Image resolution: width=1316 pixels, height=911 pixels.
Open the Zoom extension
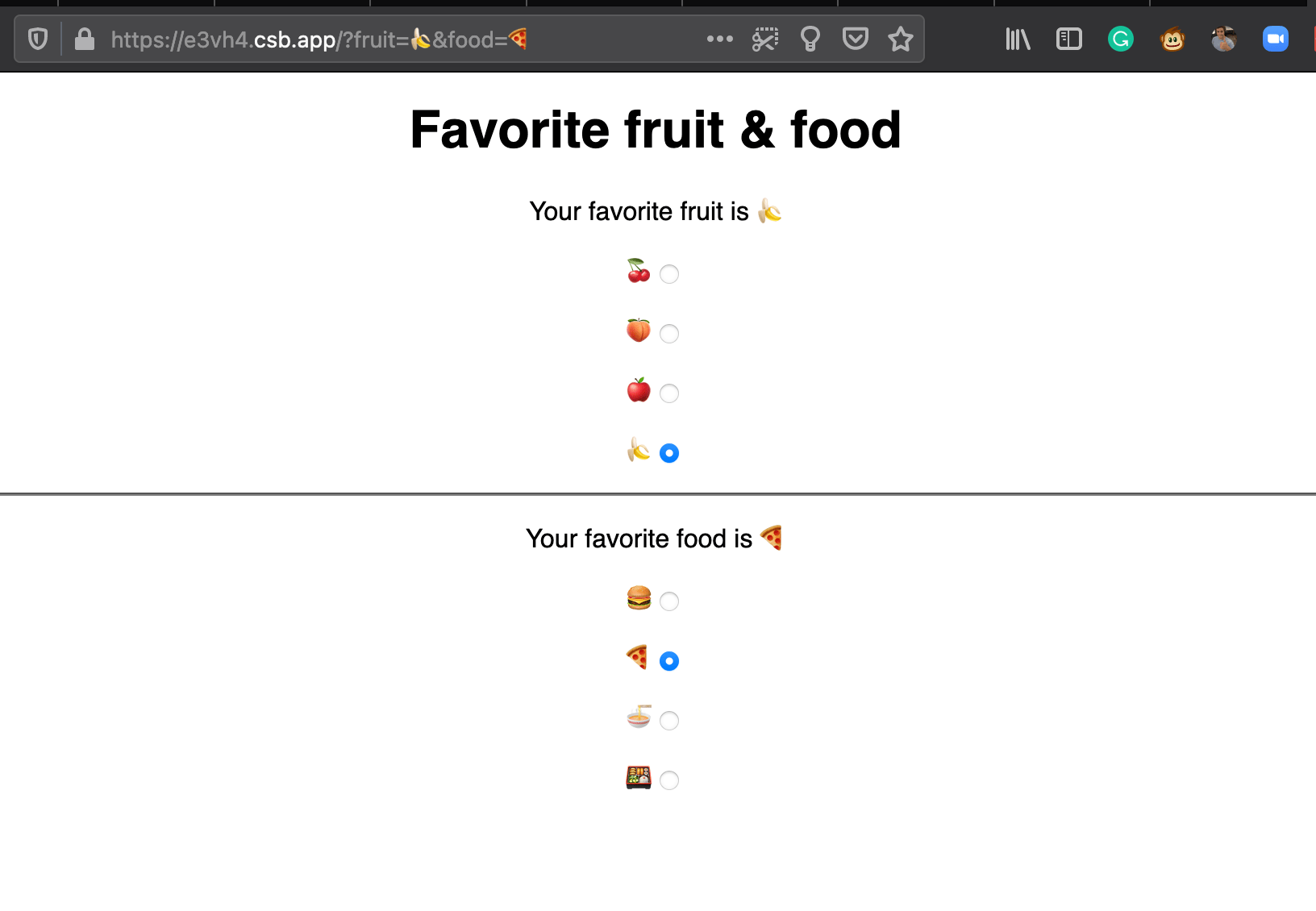tap(1276, 39)
